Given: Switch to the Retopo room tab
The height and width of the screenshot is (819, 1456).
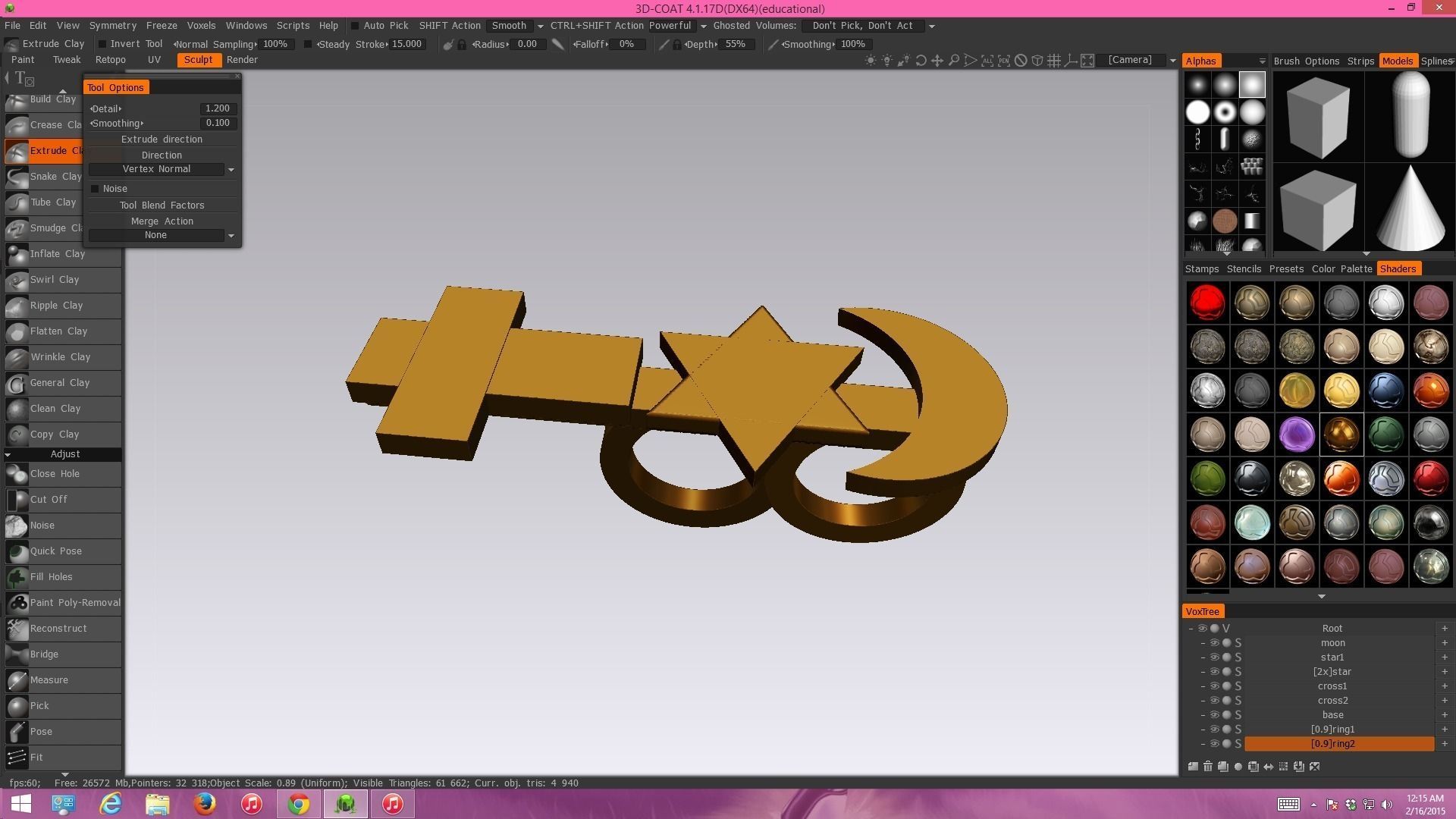Looking at the screenshot, I should pyautogui.click(x=111, y=60).
